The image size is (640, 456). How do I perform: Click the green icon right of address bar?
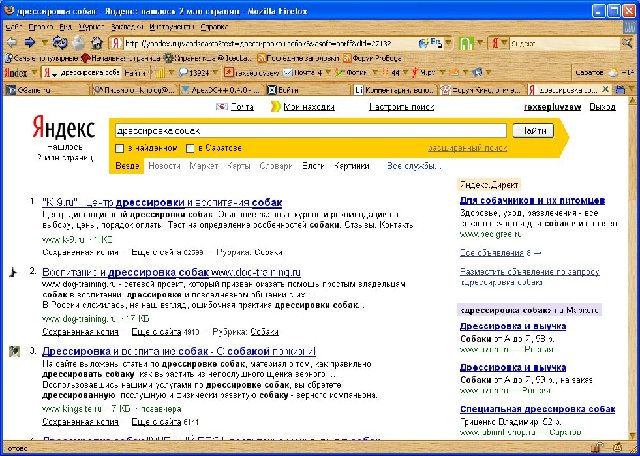click(x=466, y=43)
